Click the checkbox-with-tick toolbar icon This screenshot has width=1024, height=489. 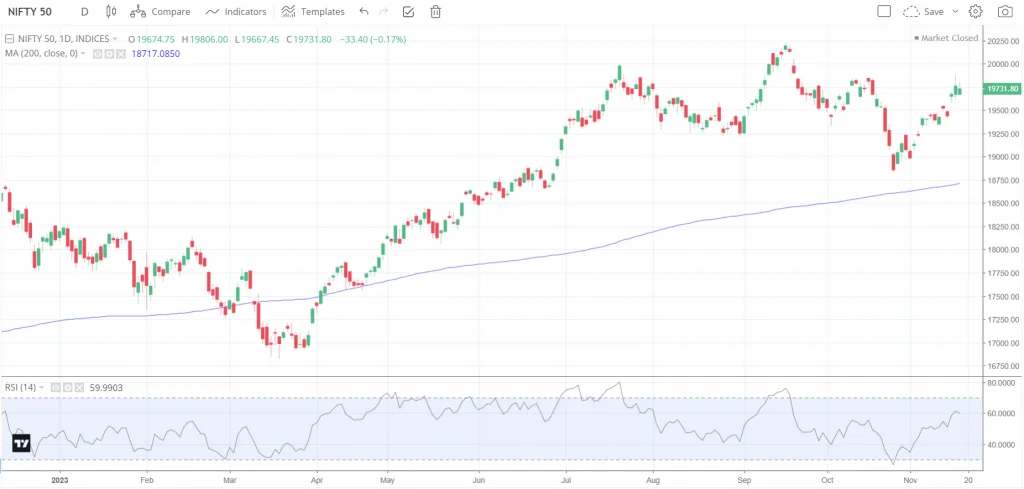click(408, 11)
